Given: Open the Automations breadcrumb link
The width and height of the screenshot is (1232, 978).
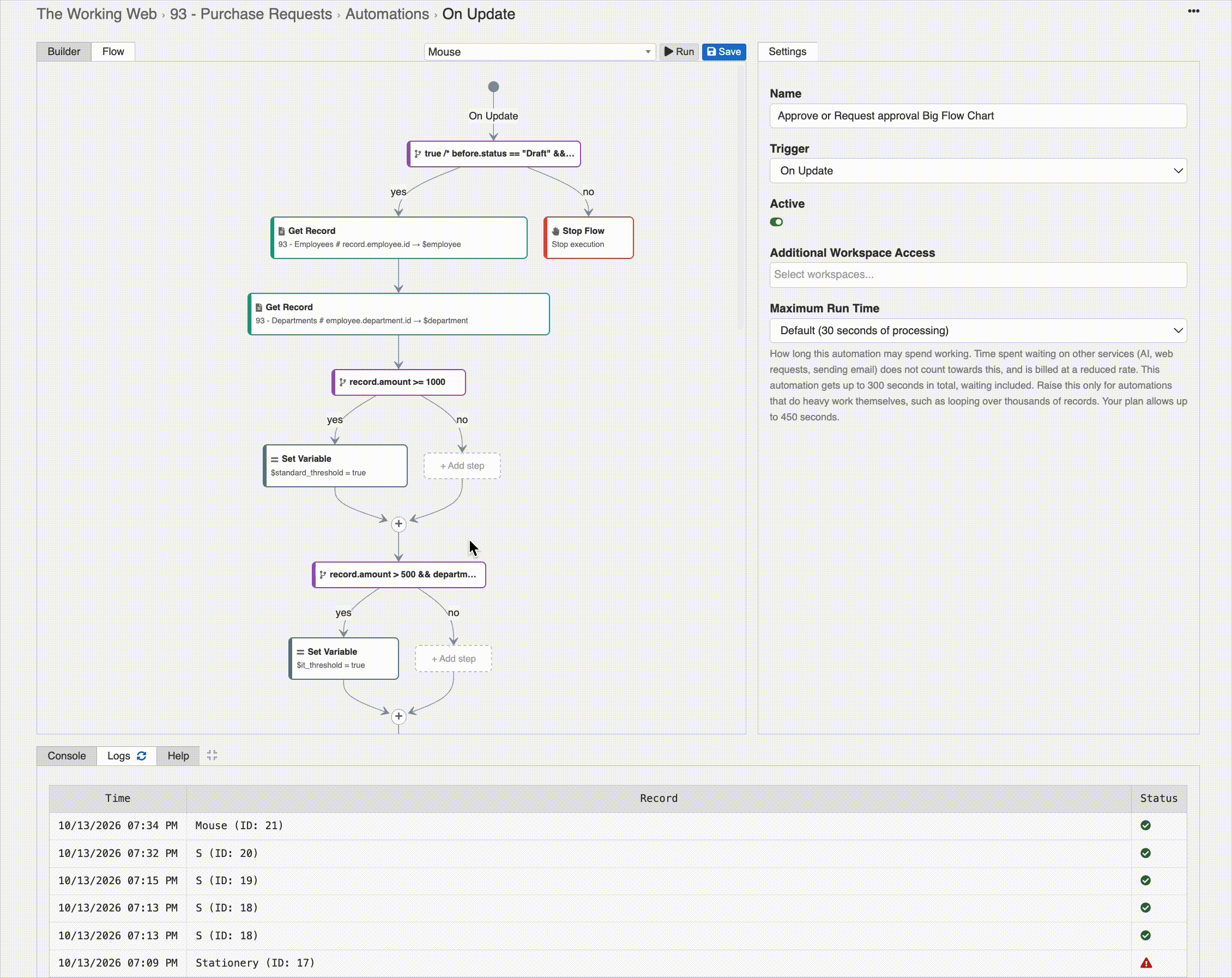Looking at the screenshot, I should point(387,14).
